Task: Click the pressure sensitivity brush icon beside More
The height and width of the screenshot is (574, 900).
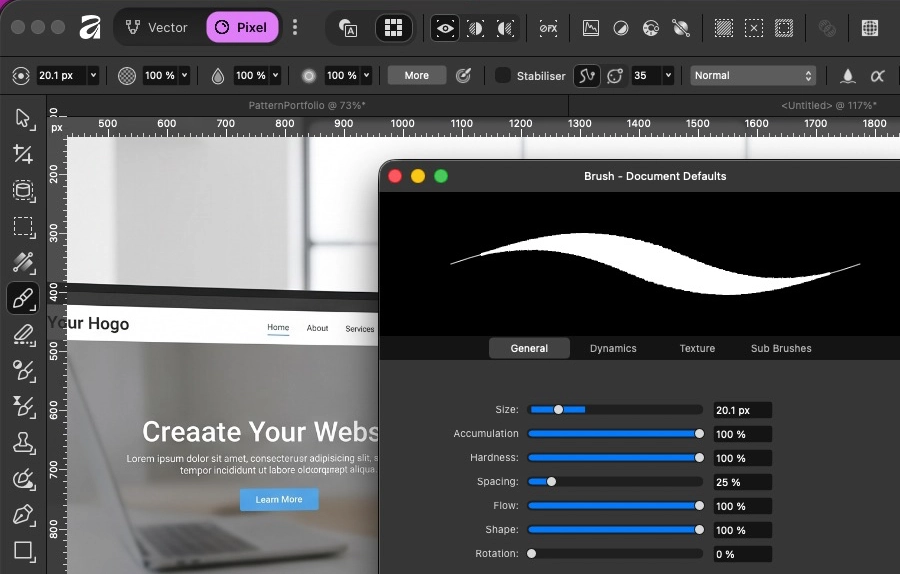Action: pyautogui.click(x=463, y=76)
